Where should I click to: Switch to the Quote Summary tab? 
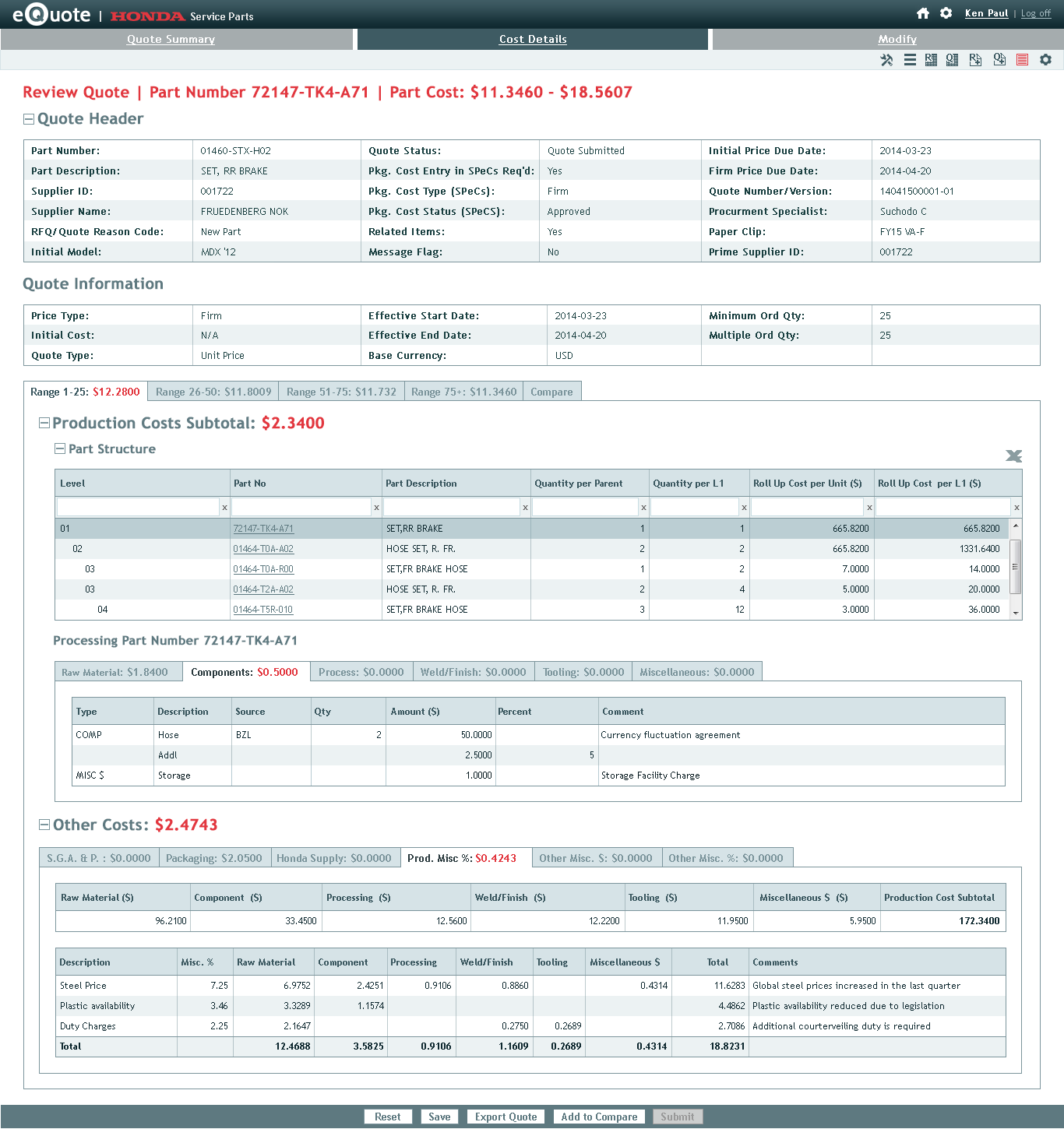click(171, 39)
